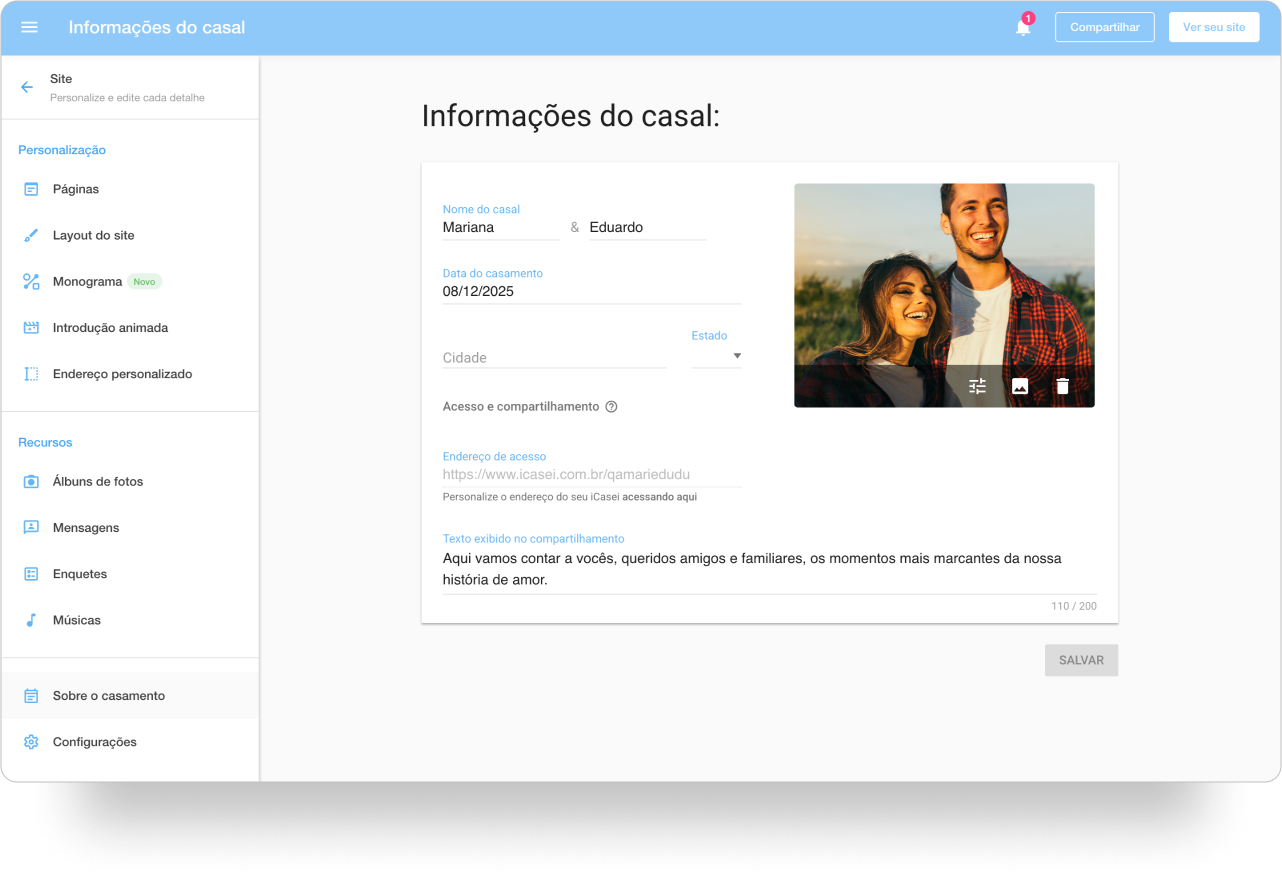Open Endereço personalizado menu item
The height and width of the screenshot is (883, 1282).
click(130, 374)
